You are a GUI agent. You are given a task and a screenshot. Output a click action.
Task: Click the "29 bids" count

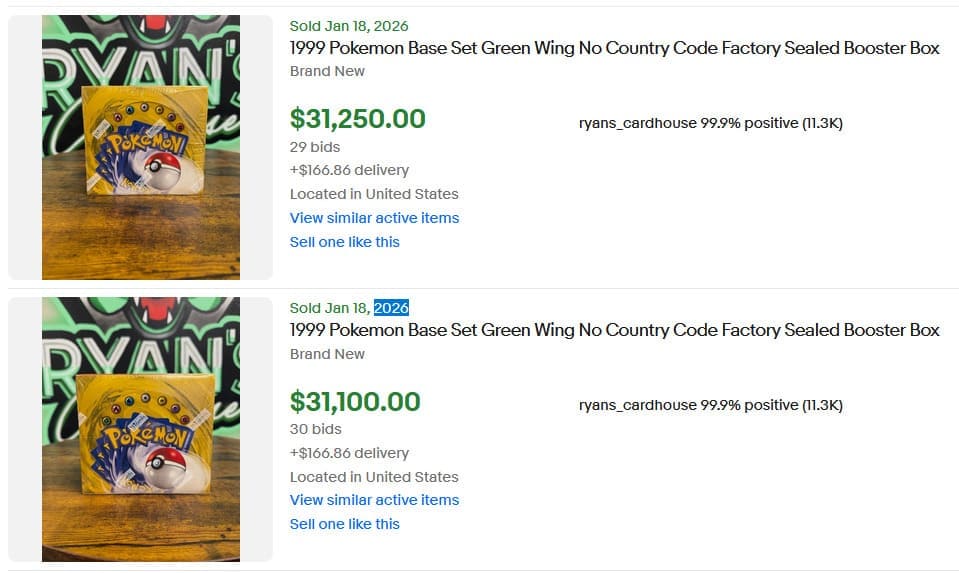pyautogui.click(x=315, y=147)
